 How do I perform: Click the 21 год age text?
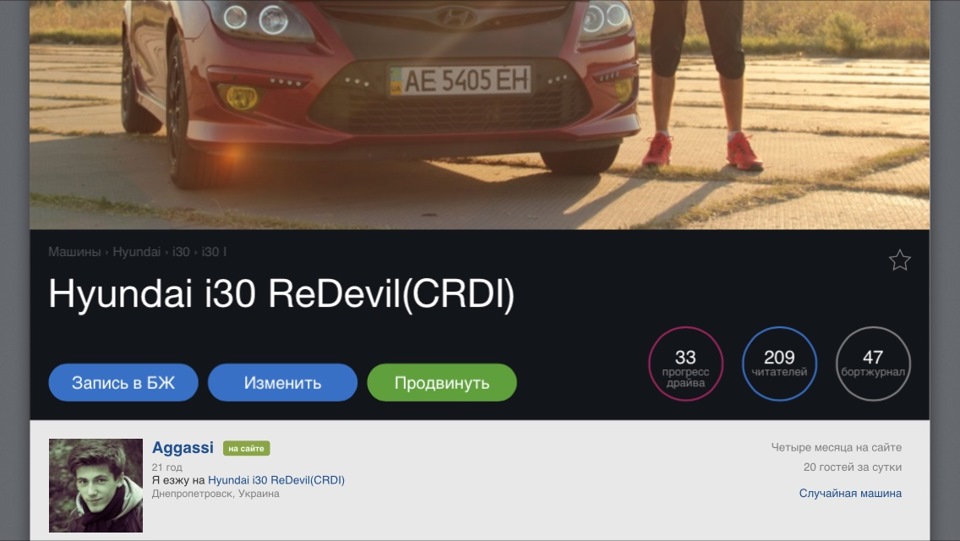tap(167, 468)
